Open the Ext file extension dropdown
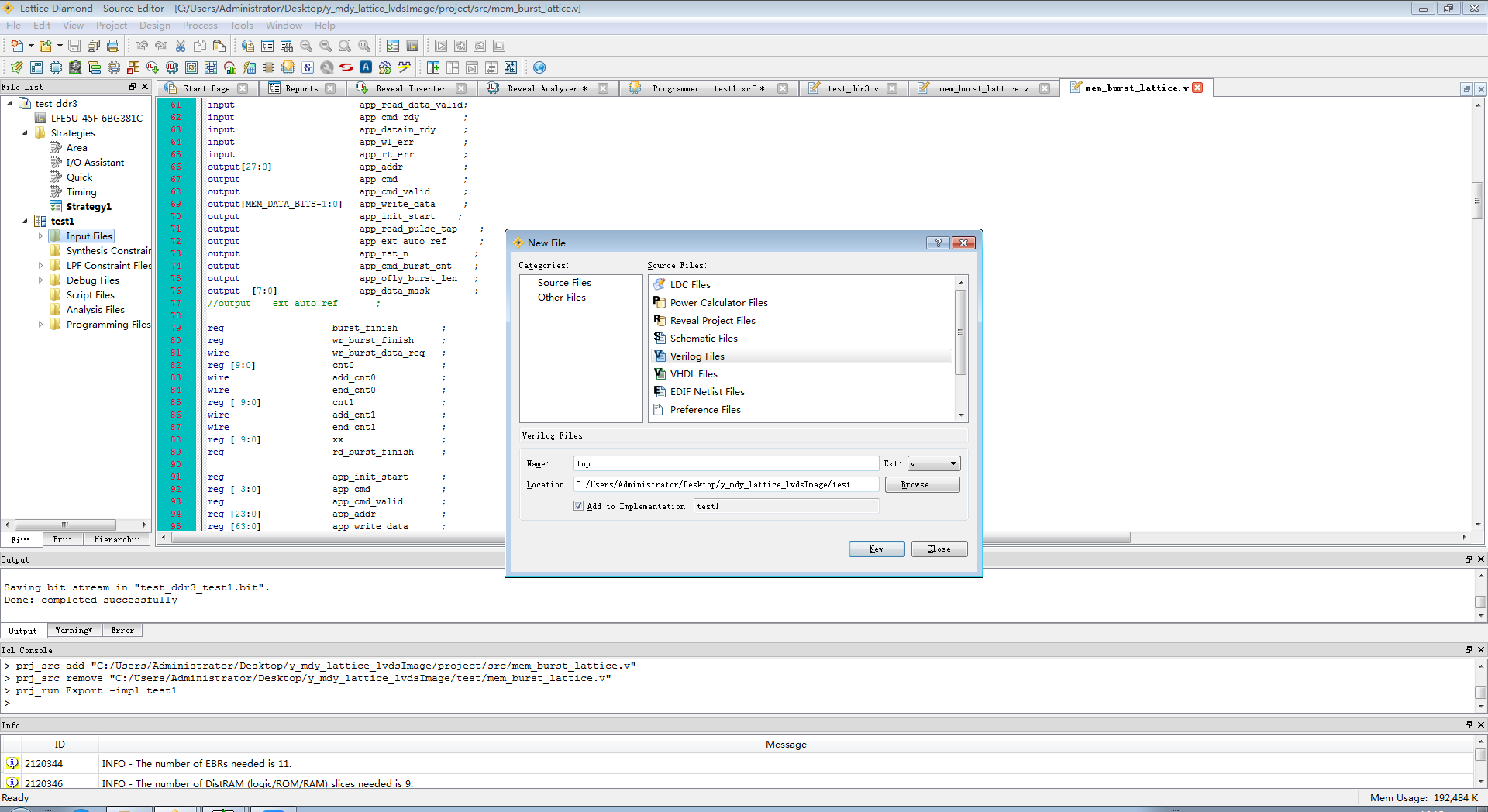The width and height of the screenshot is (1488, 812). tap(934, 463)
